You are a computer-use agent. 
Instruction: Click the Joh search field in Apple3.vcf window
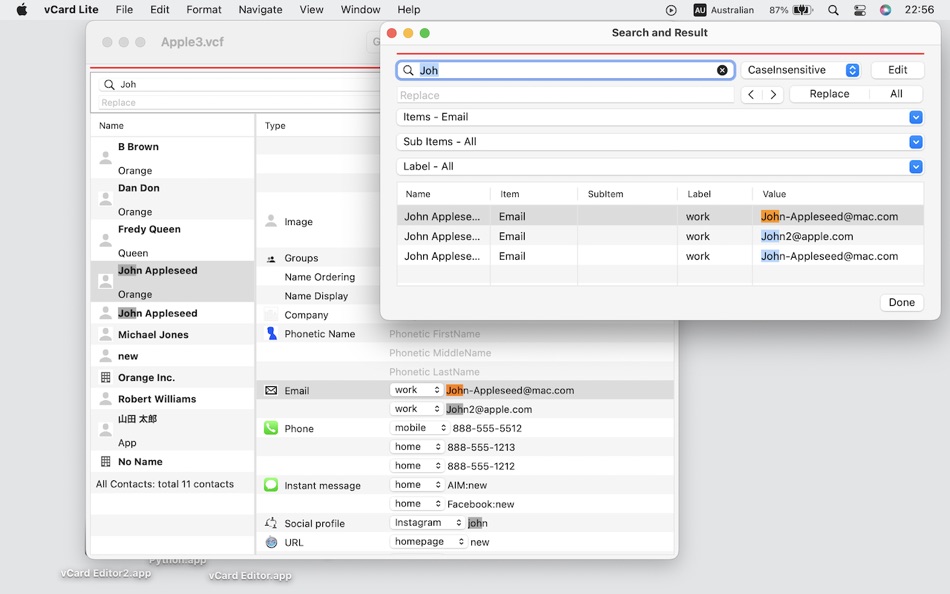pos(239,84)
